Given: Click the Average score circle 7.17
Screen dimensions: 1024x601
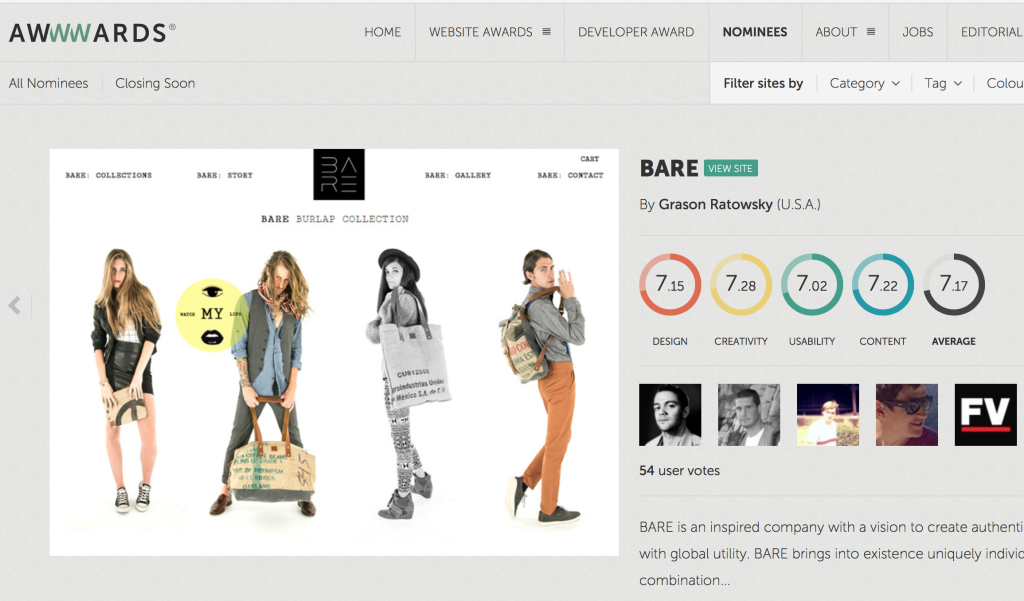Looking at the screenshot, I should (x=953, y=284).
